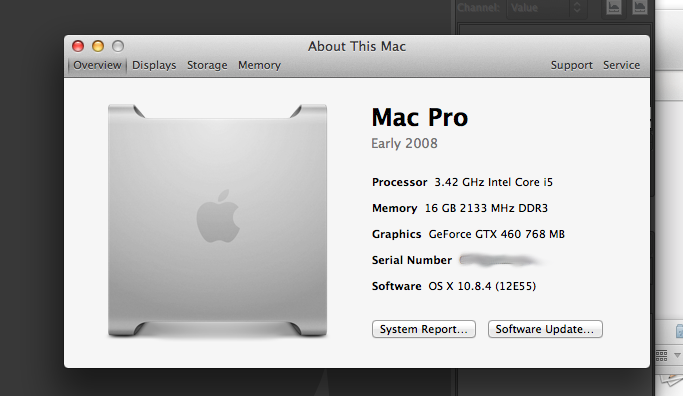683x396 pixels.
Task: Click the 16 GB 2133 MHz DDR3 text
Action: pyautogui.click(x=486, y=208)
